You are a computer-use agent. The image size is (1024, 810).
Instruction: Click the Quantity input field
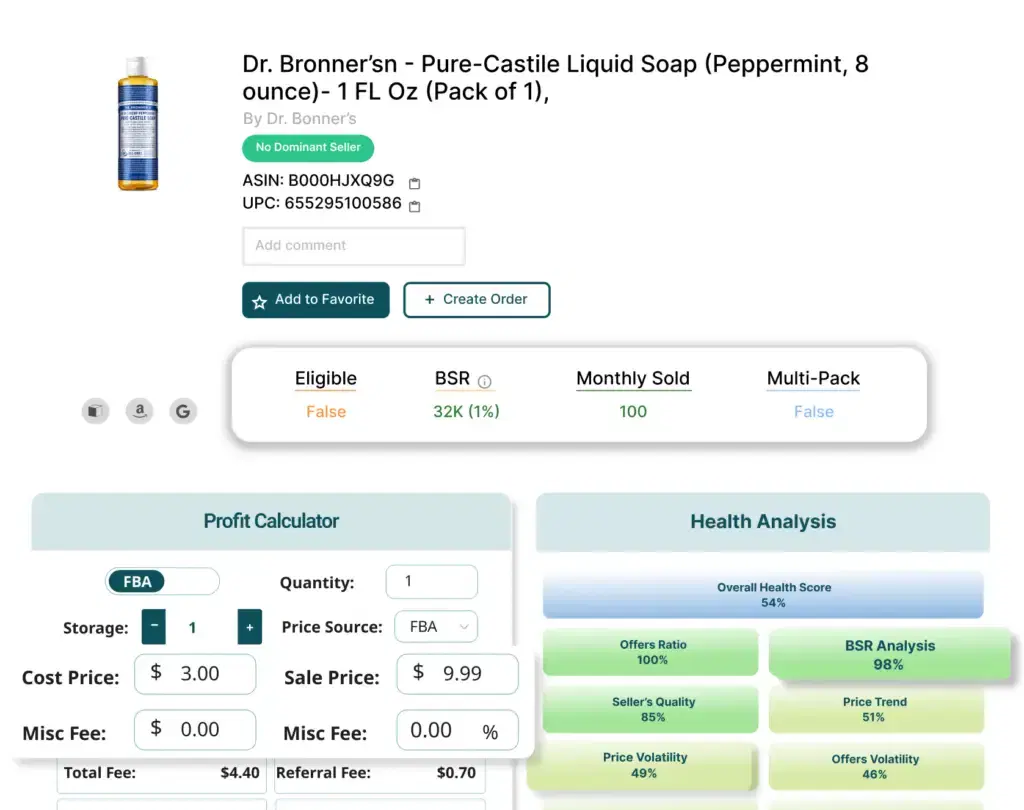[431, 582]
